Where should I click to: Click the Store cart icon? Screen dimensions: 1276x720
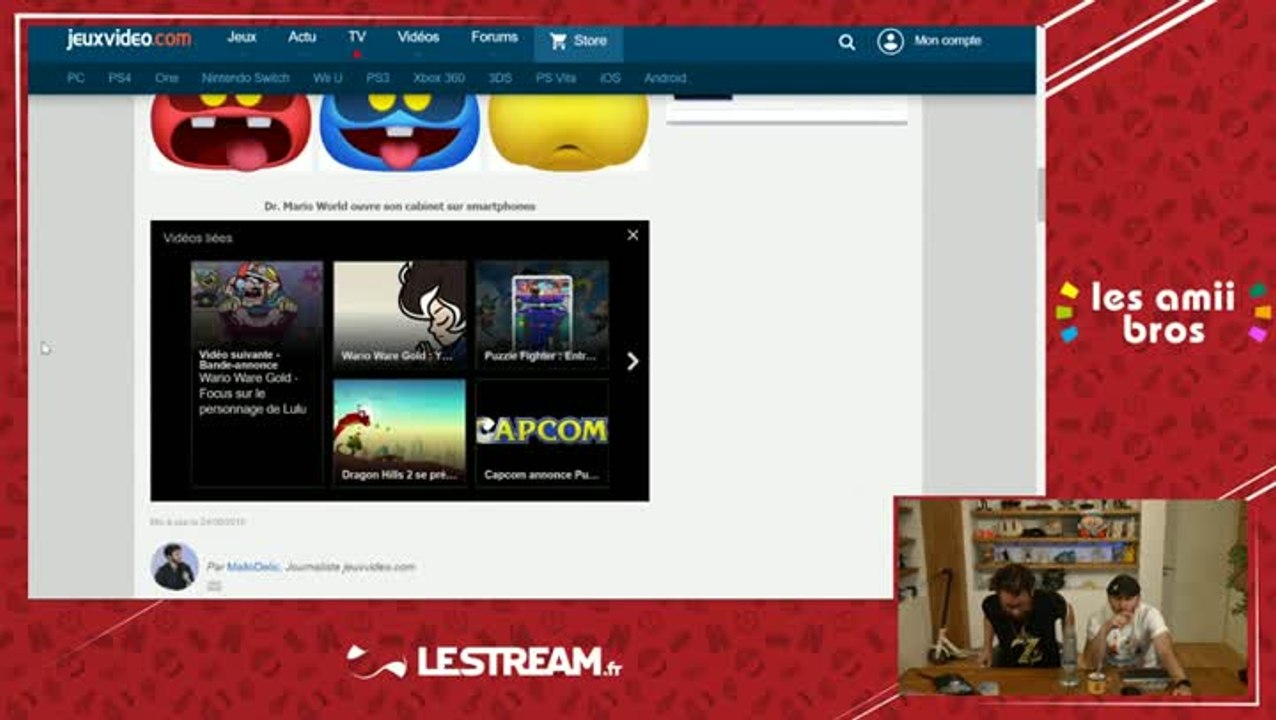(558, 41)
